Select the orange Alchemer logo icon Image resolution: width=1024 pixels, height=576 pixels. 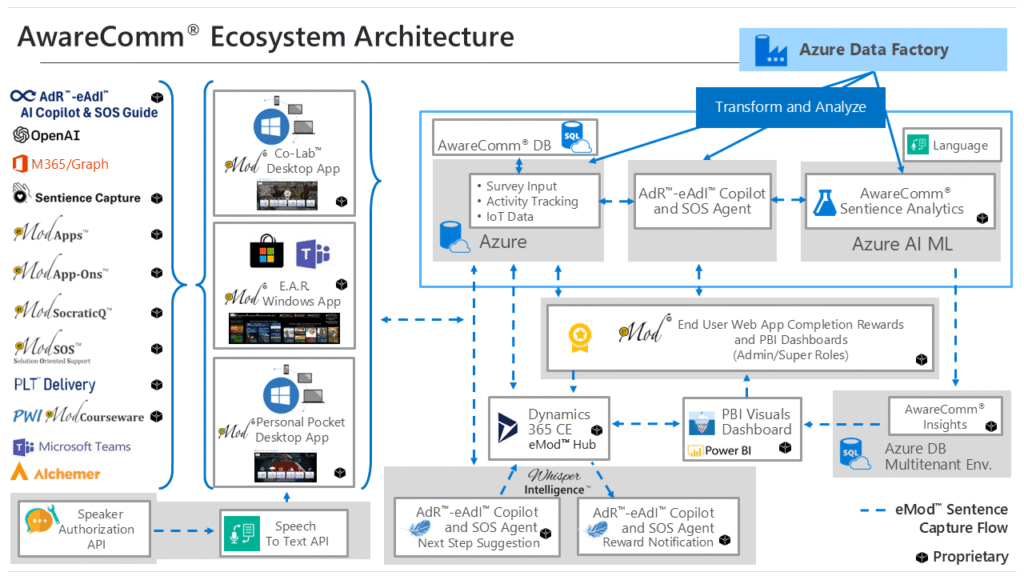coord(20,472)
